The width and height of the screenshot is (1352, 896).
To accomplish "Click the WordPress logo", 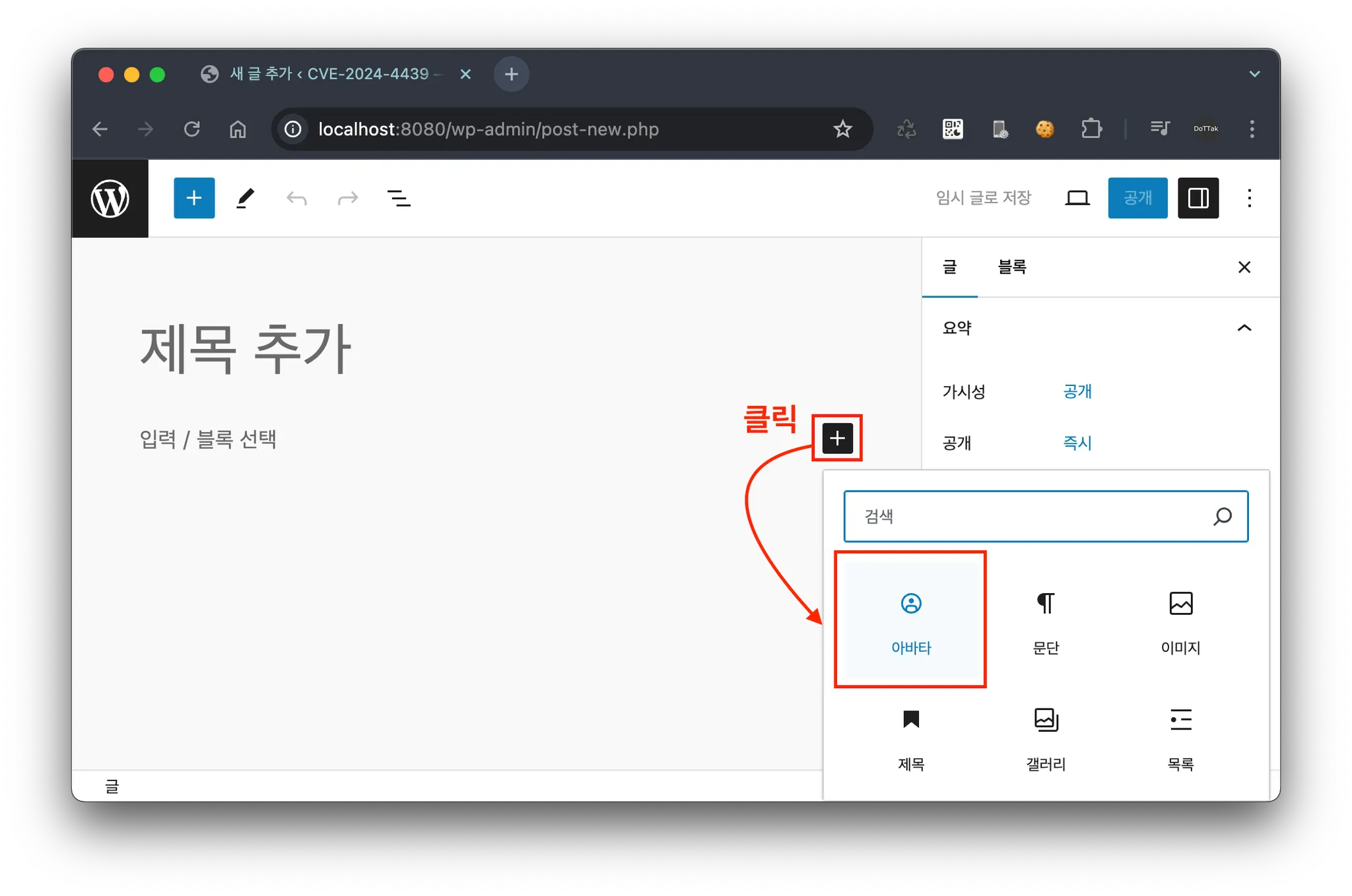I will [110, 198].
